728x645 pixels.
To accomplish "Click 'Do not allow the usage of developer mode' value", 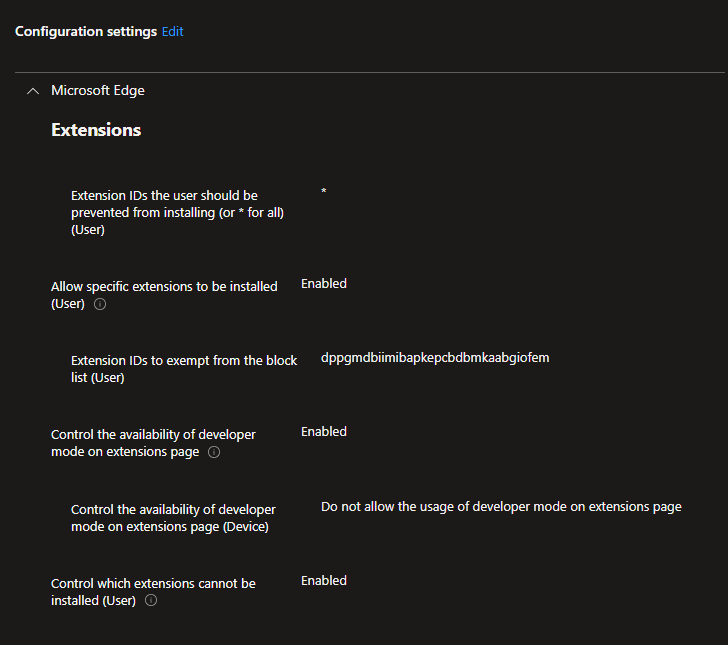I will [501, 507].
